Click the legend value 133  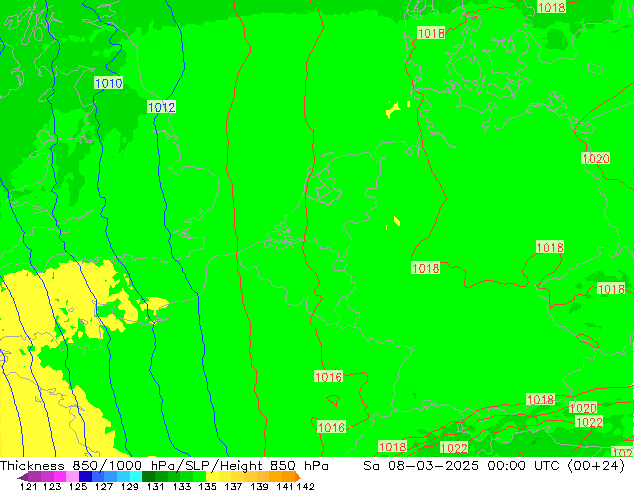tap(182, 486)
